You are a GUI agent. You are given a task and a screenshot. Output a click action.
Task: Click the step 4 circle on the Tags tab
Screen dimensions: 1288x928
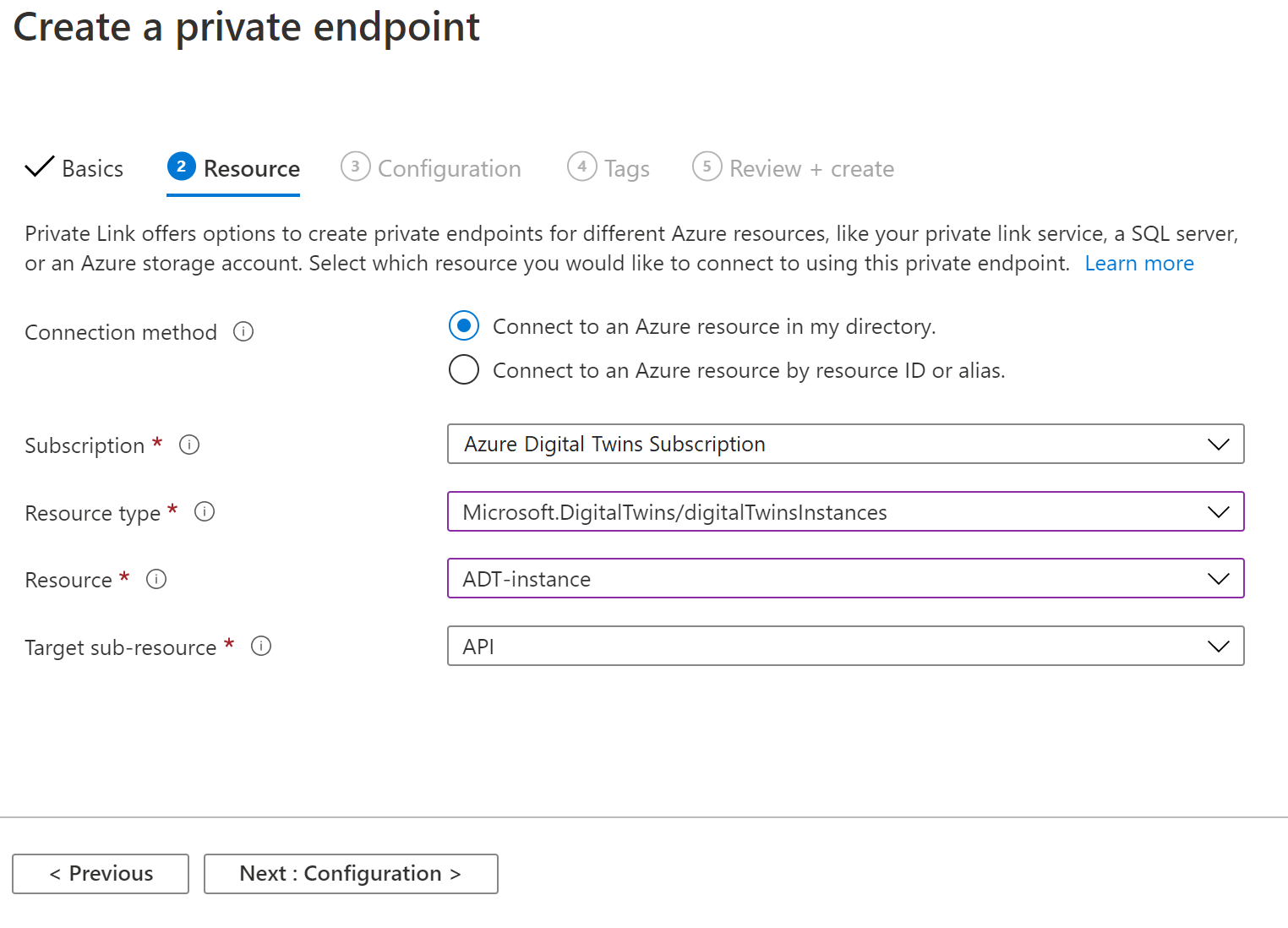[582, 166]
